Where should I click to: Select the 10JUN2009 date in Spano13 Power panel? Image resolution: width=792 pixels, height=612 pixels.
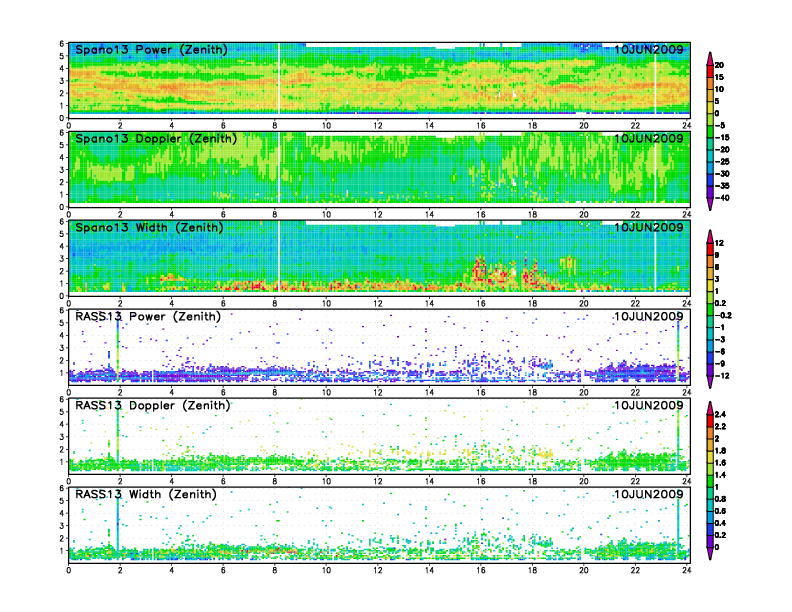point(649,50)
